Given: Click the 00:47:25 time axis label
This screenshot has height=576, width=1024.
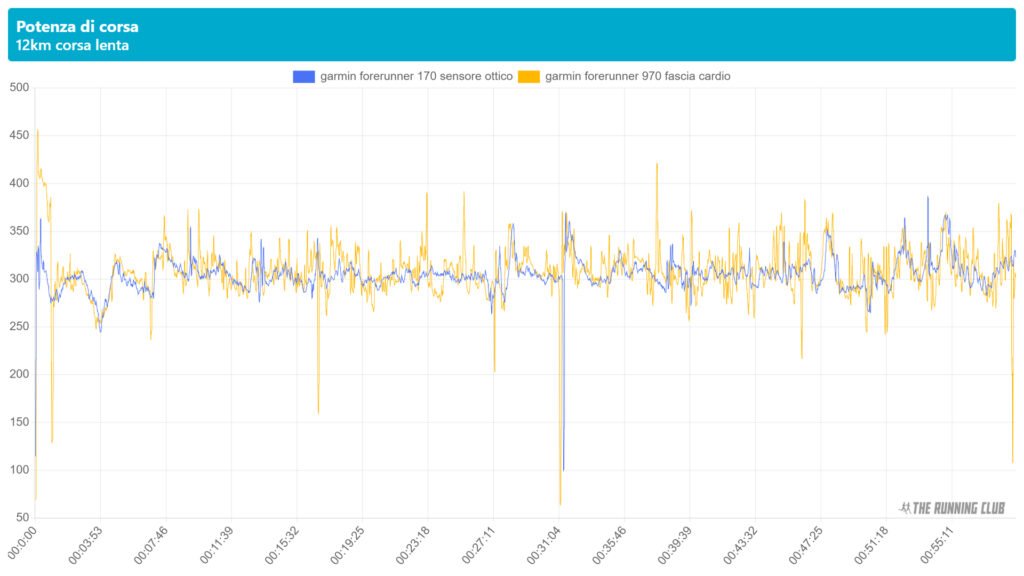Looking at the screenshot, I should click(806, 545).
